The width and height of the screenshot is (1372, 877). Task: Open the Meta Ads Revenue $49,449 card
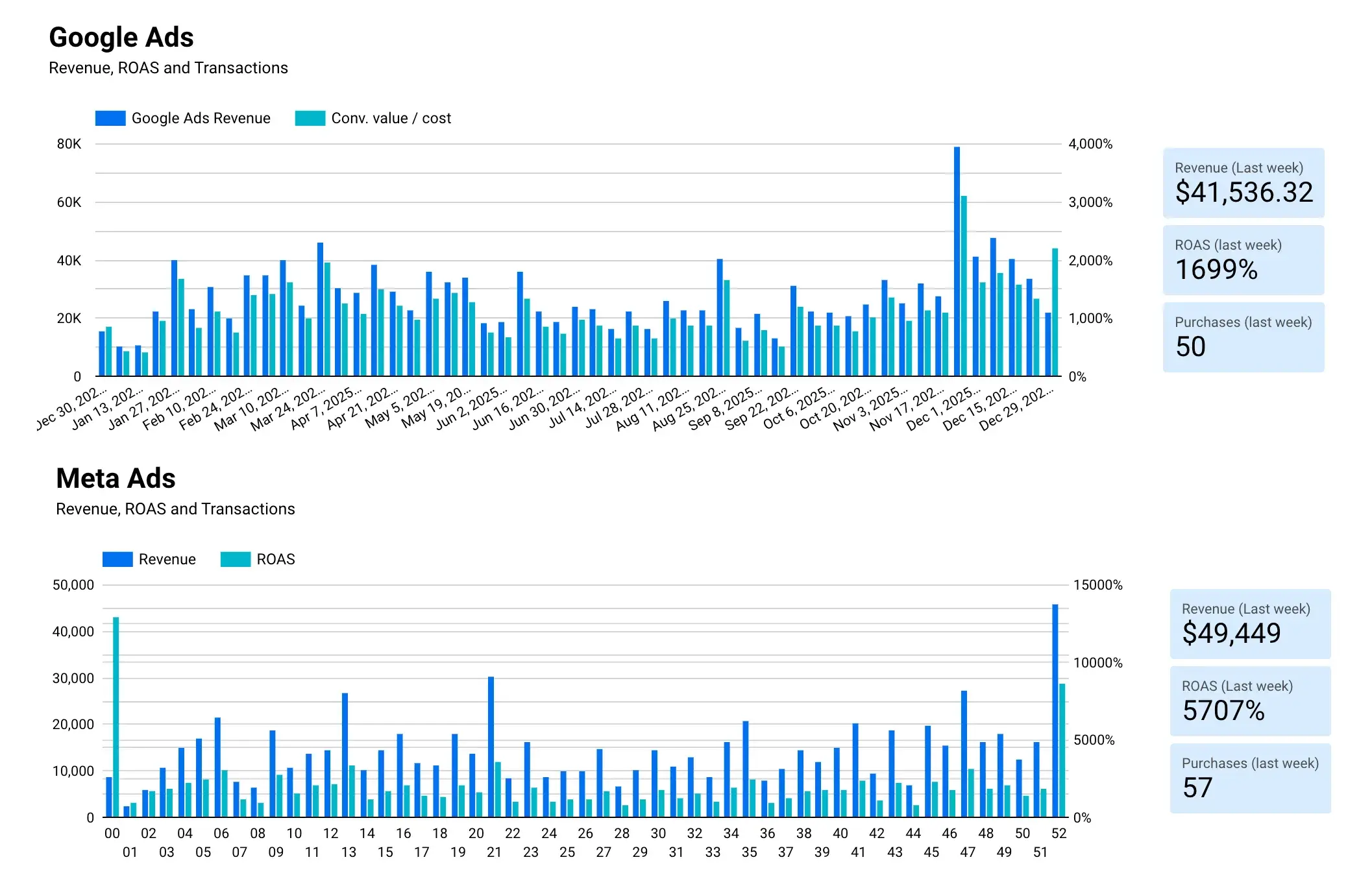(1249, 624)
